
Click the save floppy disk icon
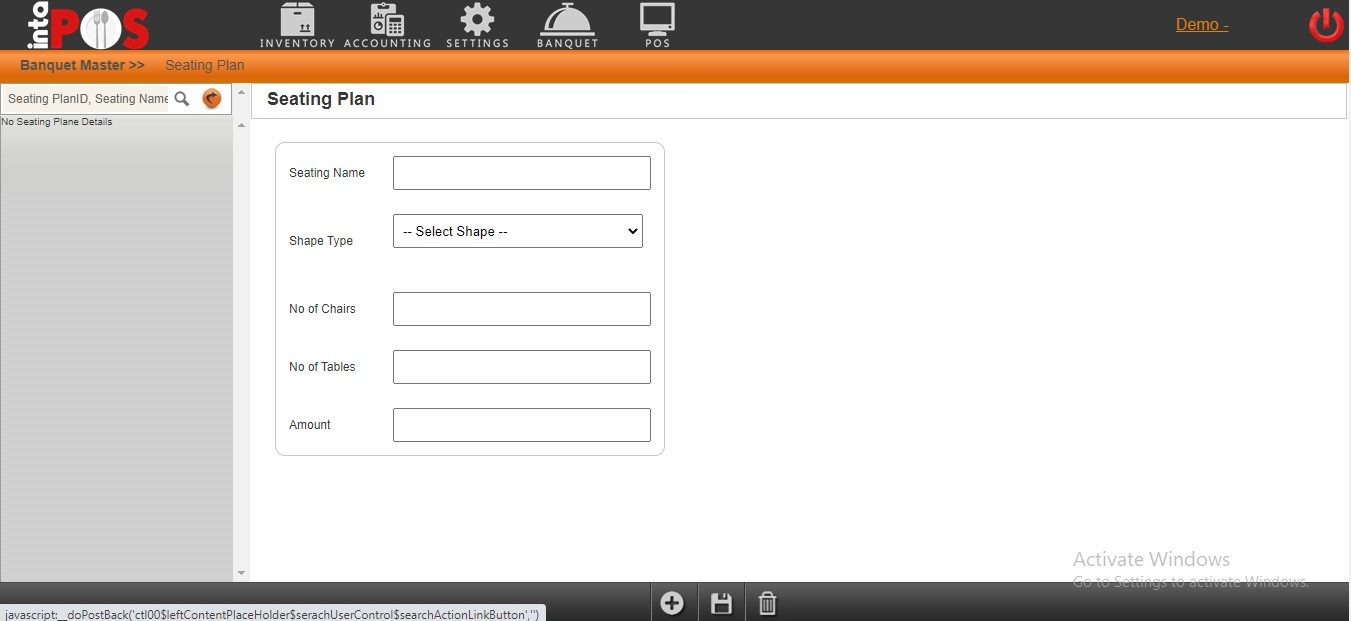[721, 603]
